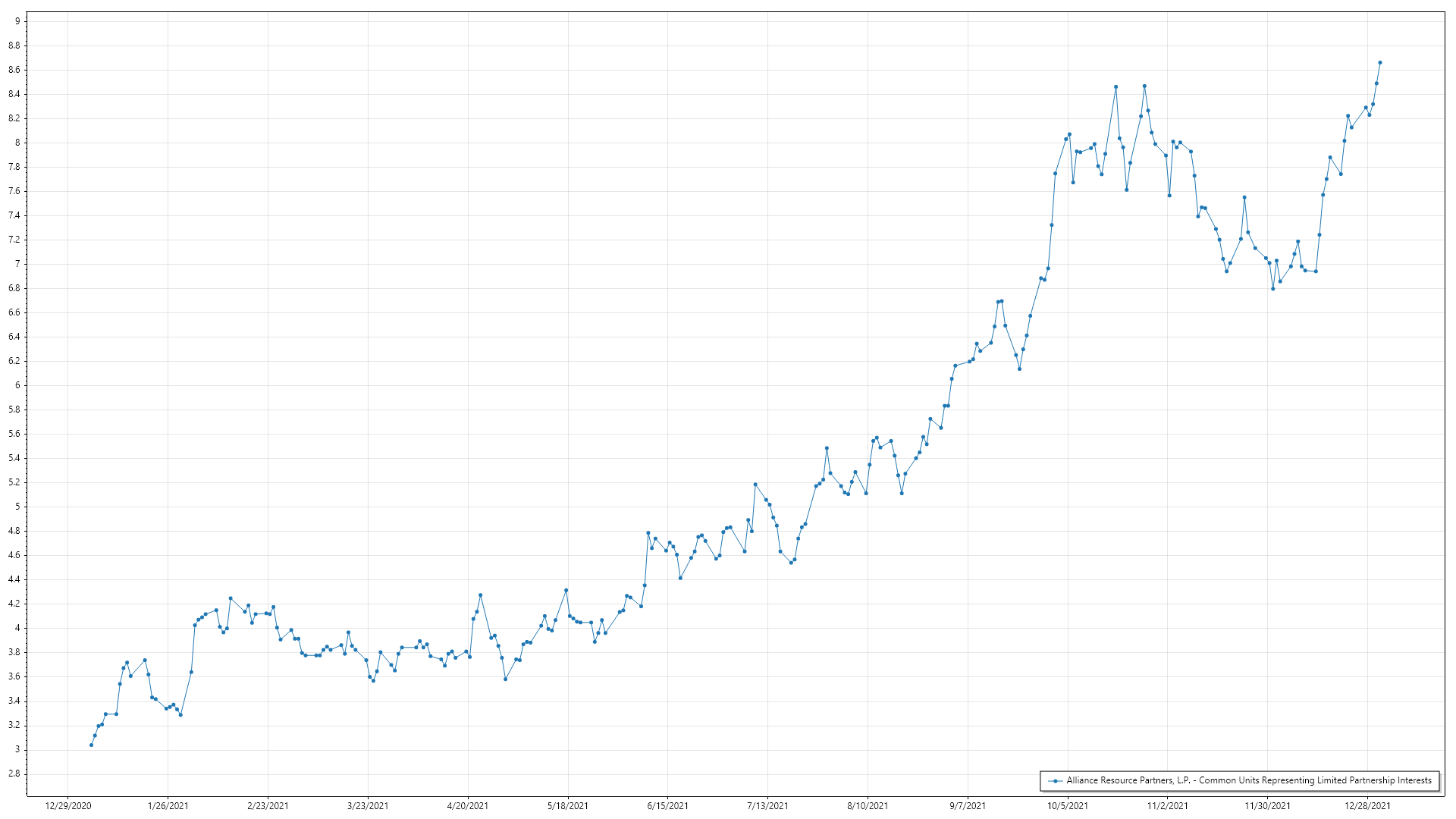
Task: Click the 4/20/2021 x-axis label
Action: [x=468, y=805]
